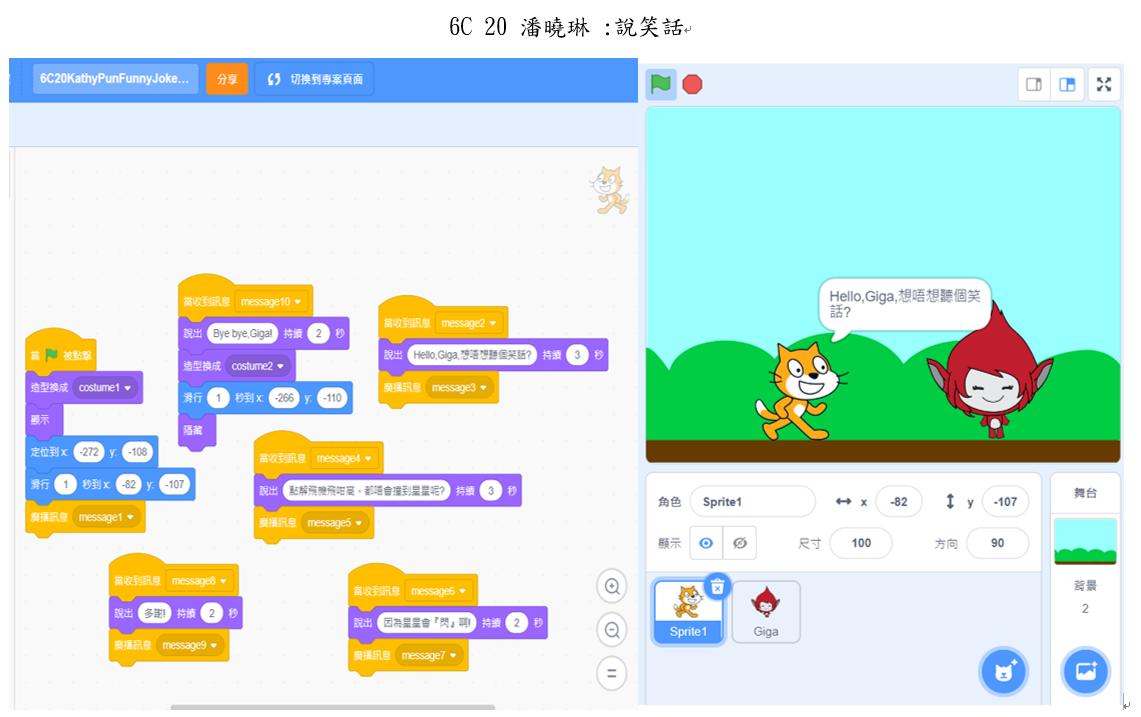Open message7 dropdown in broadcast block
This screenshot has width=1141, height=717.
point(429,655)
